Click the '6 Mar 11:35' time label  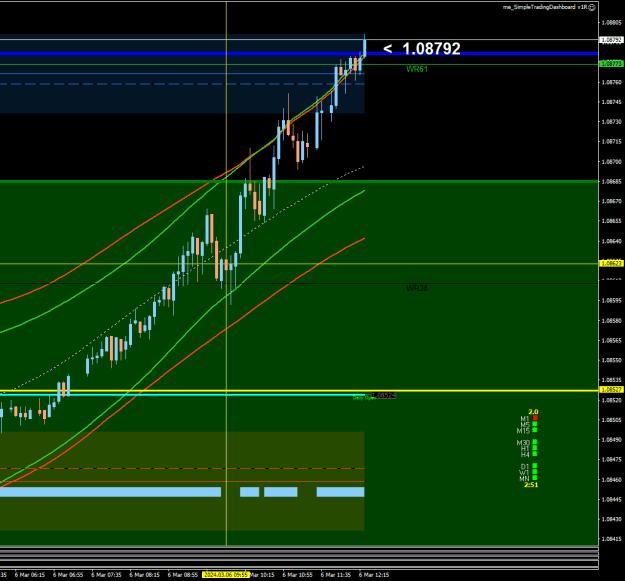click(x=336, y=575)
